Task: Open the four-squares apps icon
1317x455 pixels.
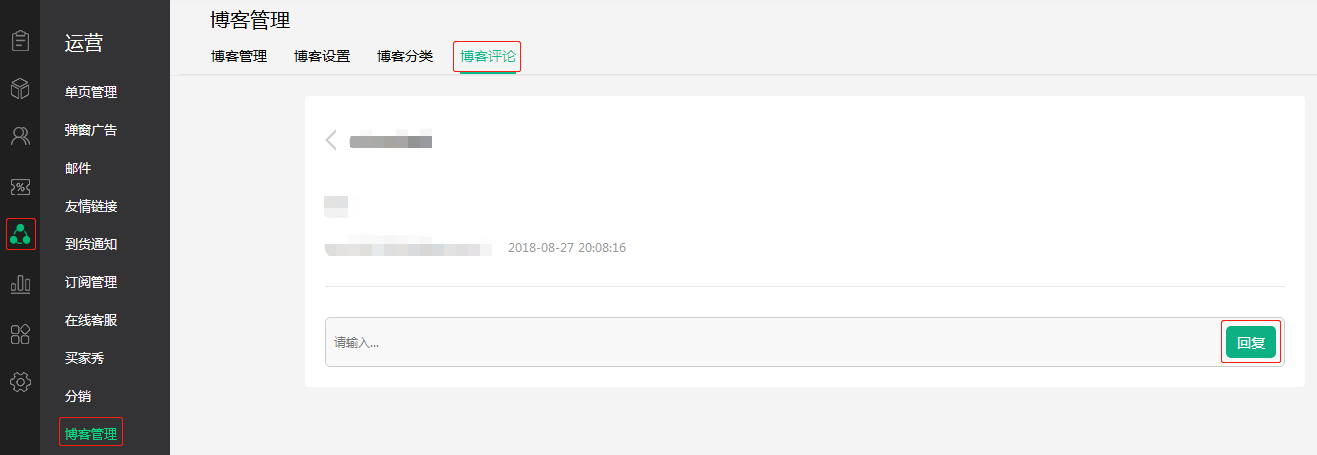Action: (20, 333)
